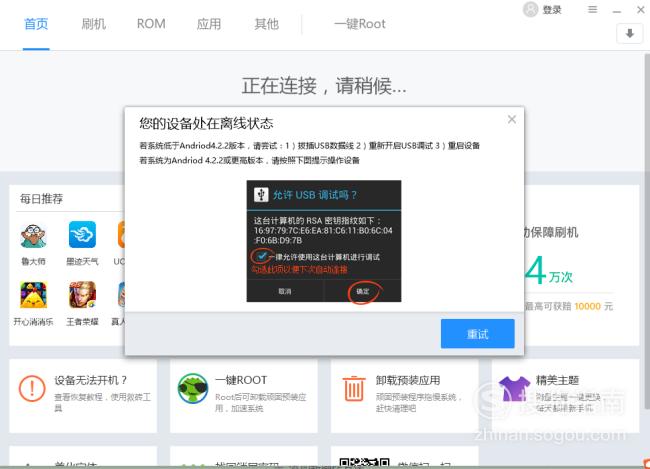Open the 鲁大师 app icon
The image size is (650, 469).
click(x=34, y=236)
